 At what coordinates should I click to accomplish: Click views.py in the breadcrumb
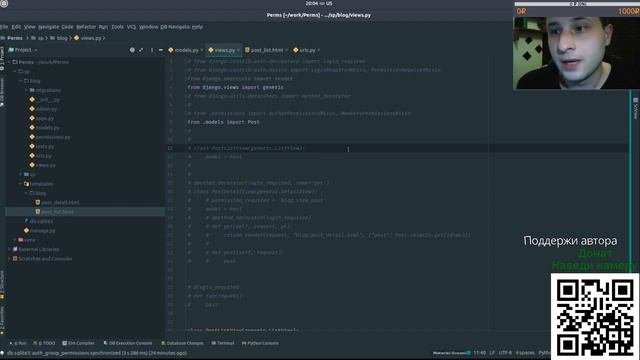pyautogui.click(x=87, y=38)
